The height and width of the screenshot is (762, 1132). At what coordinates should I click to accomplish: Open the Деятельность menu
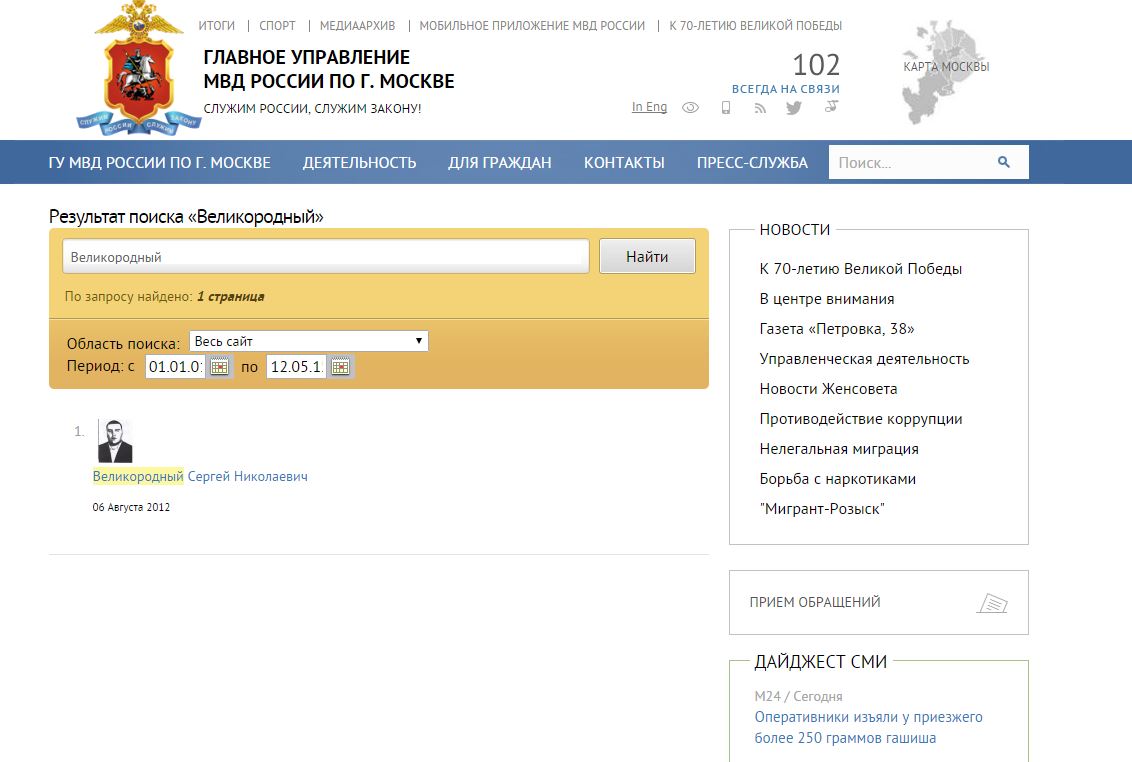click(360, 163)
